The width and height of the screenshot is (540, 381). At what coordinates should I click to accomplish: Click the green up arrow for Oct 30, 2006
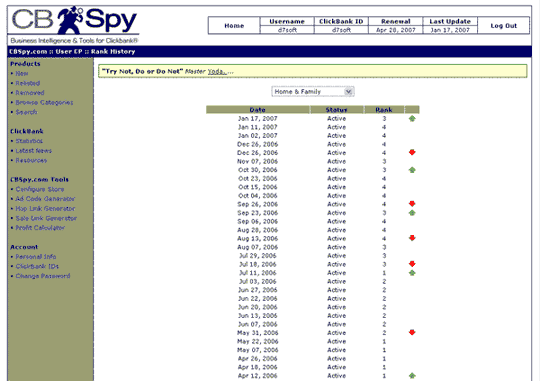(412, 170)
